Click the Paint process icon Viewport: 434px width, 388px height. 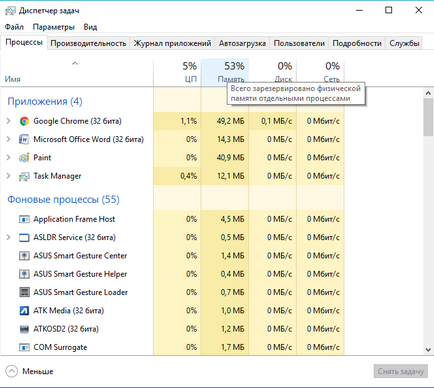24,158
